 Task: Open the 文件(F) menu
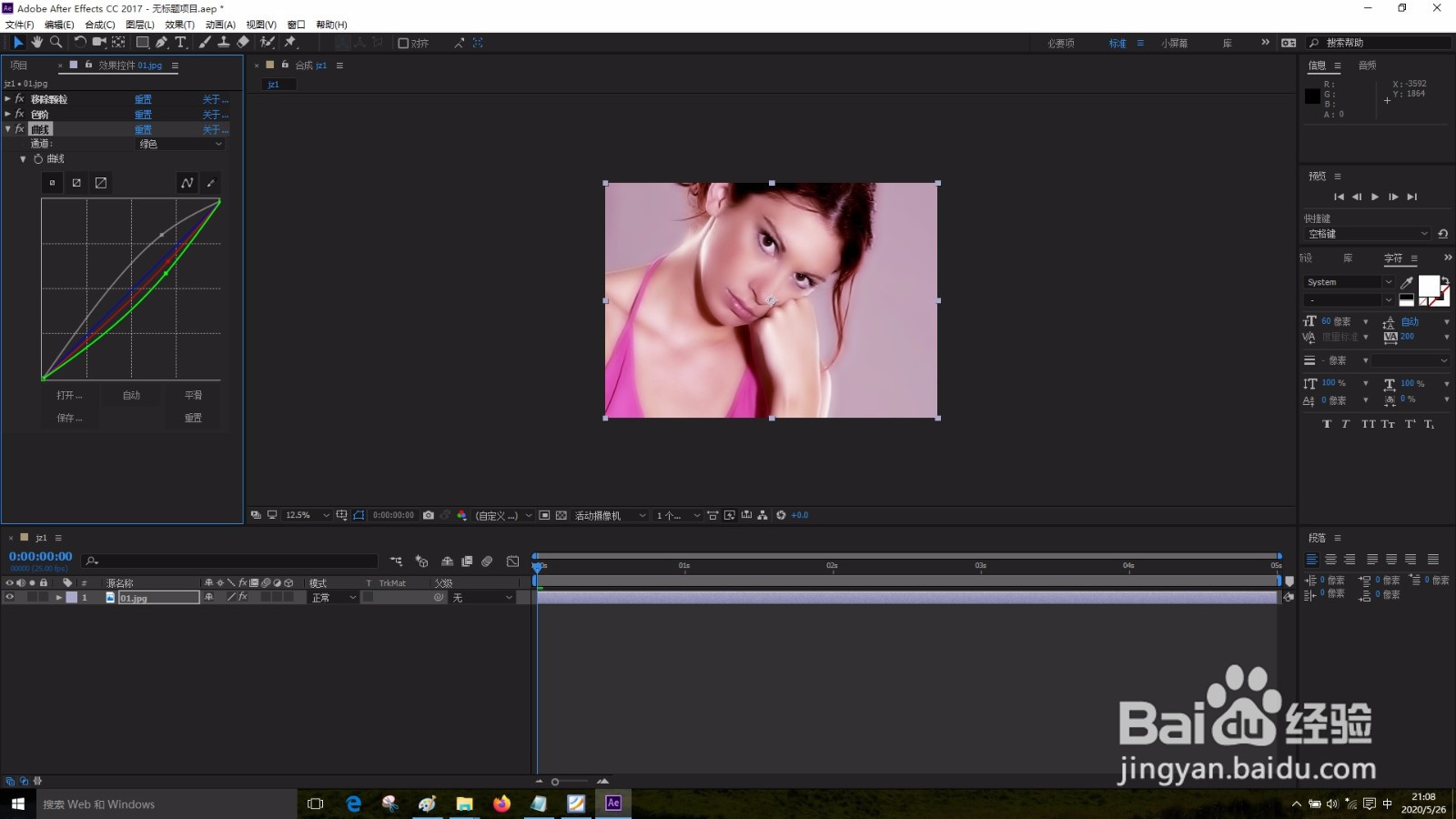tap(19, 25)
